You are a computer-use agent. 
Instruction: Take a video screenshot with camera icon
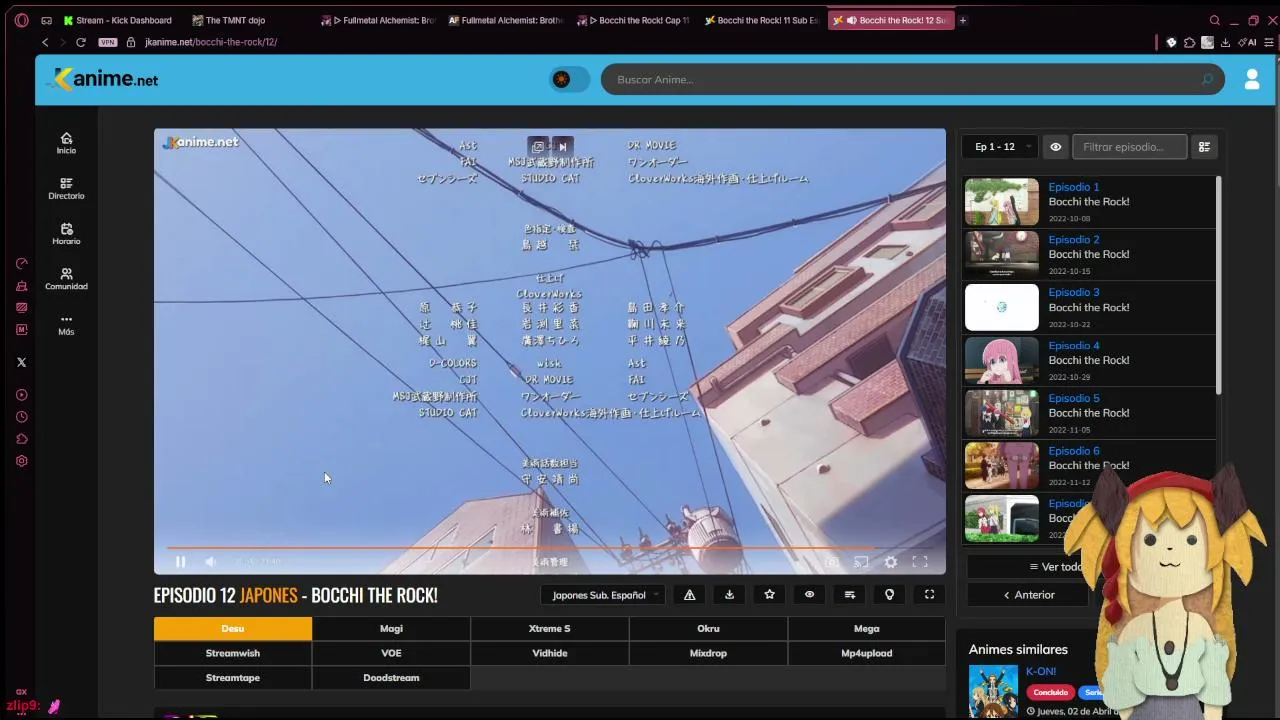pos(831,562)
